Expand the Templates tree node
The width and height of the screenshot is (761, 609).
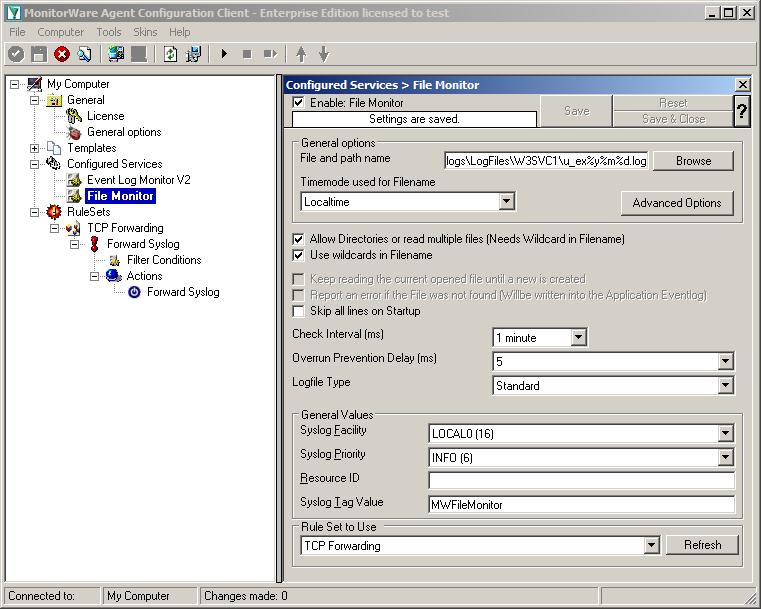(x=34, y=148)
